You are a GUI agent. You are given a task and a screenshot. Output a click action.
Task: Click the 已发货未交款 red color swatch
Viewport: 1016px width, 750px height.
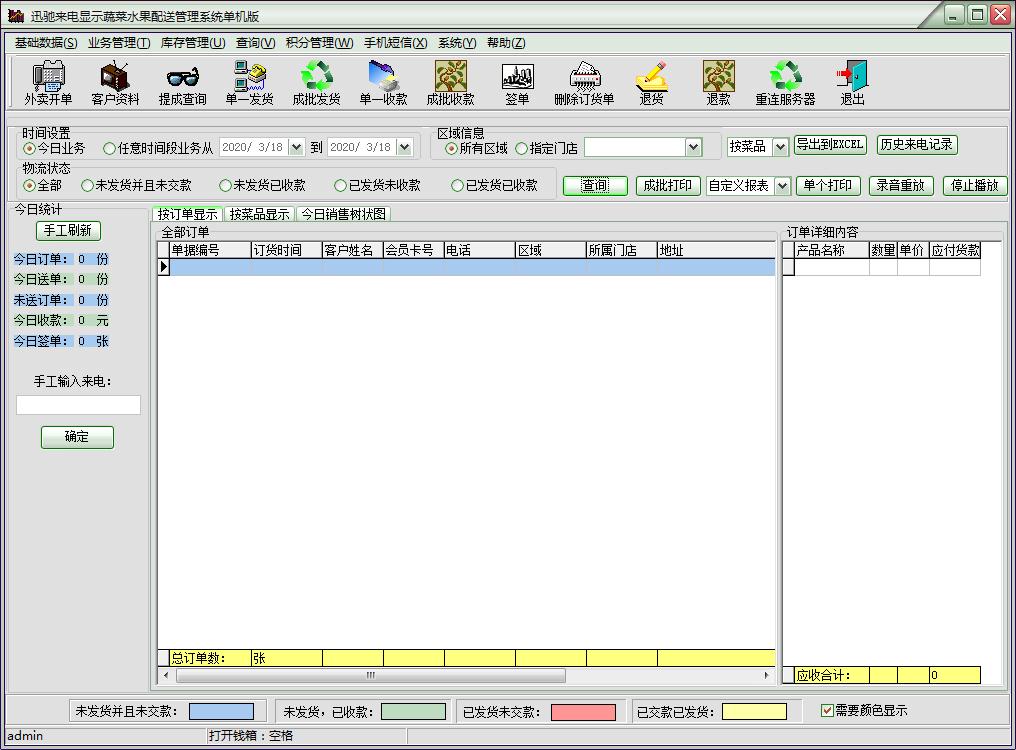click(583, 712)
